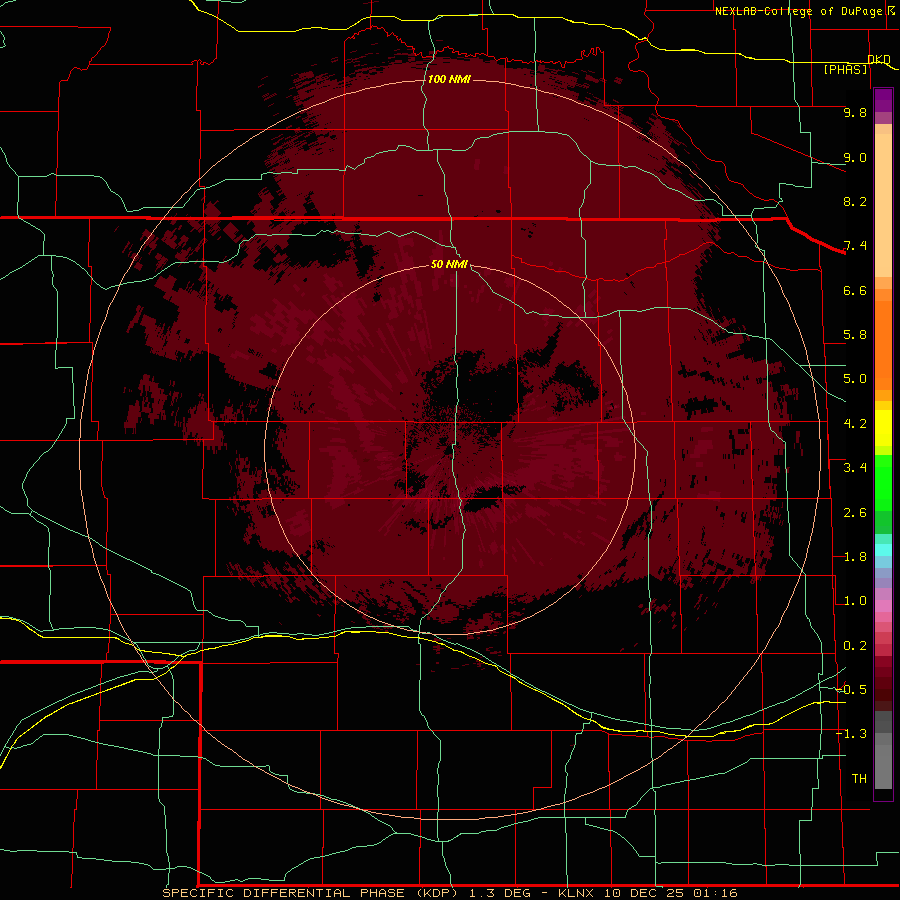
Task: Pick the purple swatch atop the color scale
Action: tap(883, 100)
